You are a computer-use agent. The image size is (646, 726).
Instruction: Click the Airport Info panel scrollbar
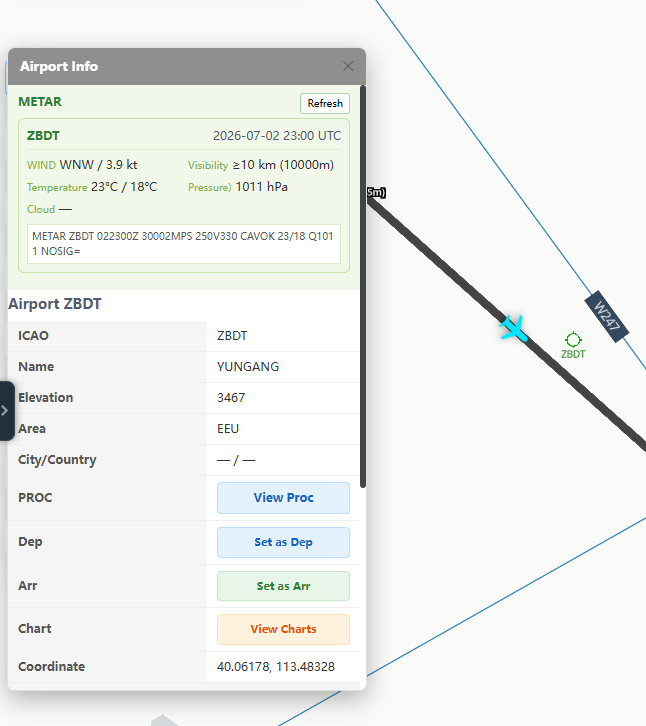pos(363,286)
